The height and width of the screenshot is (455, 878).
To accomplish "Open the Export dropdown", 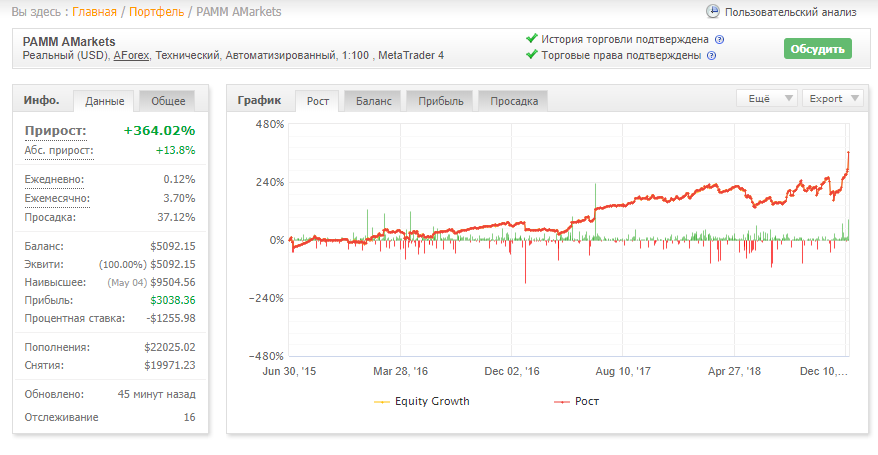I will click(833, 98).
